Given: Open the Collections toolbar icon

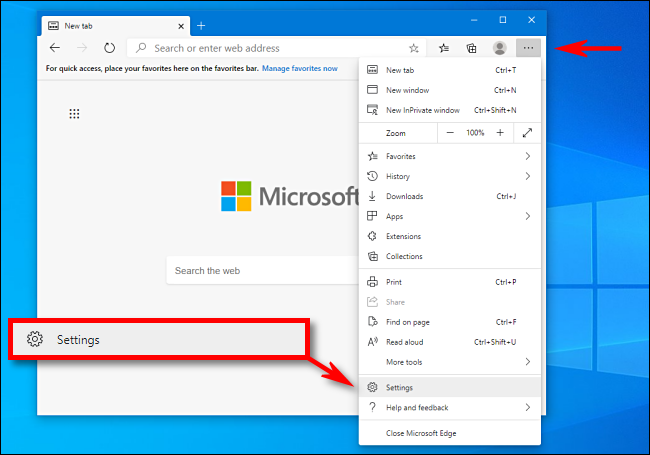Looking at the screenshot, I should (x=471, y=47).
